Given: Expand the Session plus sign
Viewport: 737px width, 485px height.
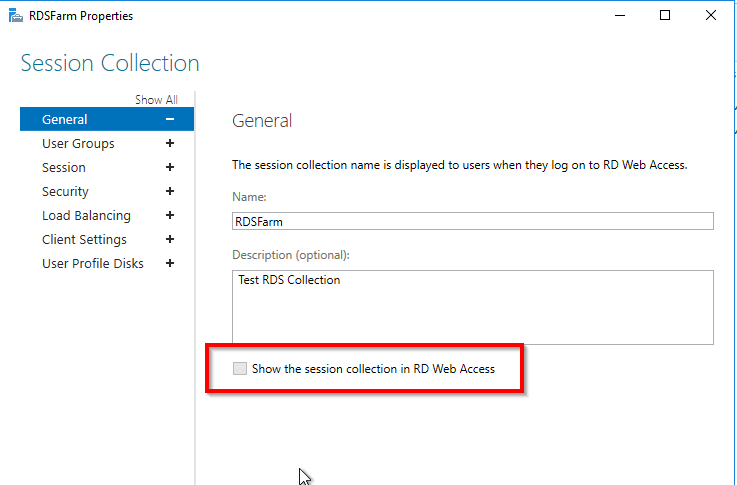Looking at the screenshot, I should coord(170,167).
